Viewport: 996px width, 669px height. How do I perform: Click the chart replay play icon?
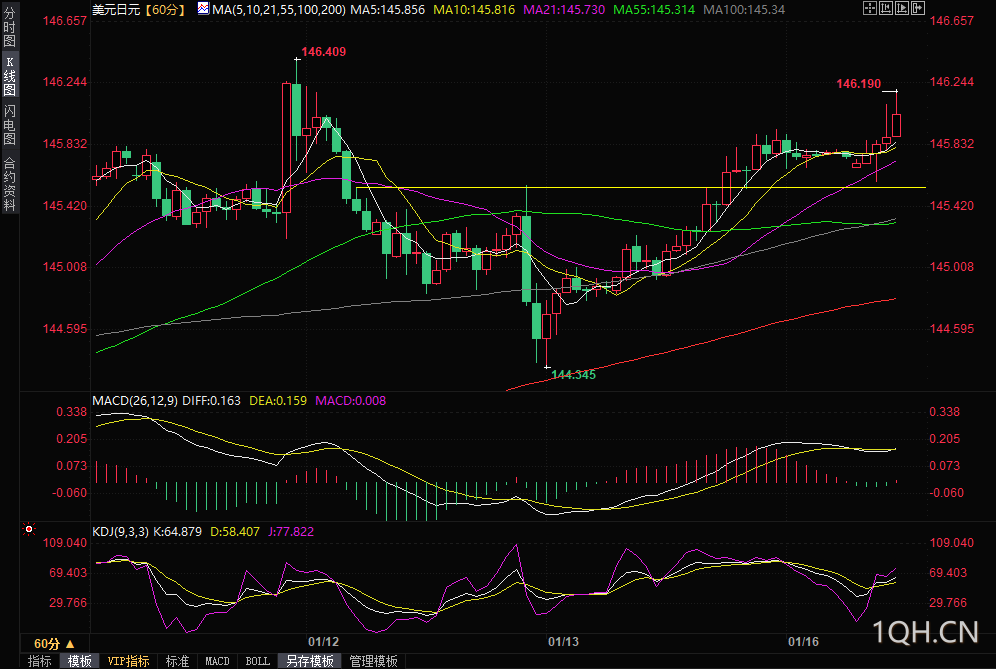tap(902, 8)
